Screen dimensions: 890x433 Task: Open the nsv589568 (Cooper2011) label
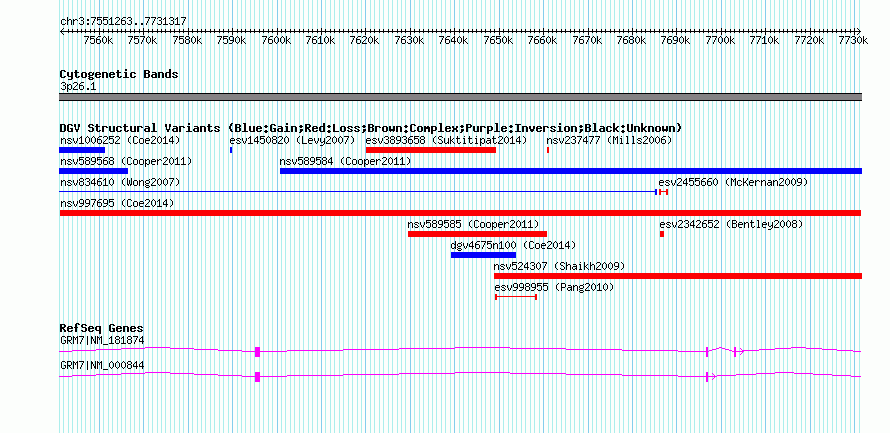(x=125, y=161)
